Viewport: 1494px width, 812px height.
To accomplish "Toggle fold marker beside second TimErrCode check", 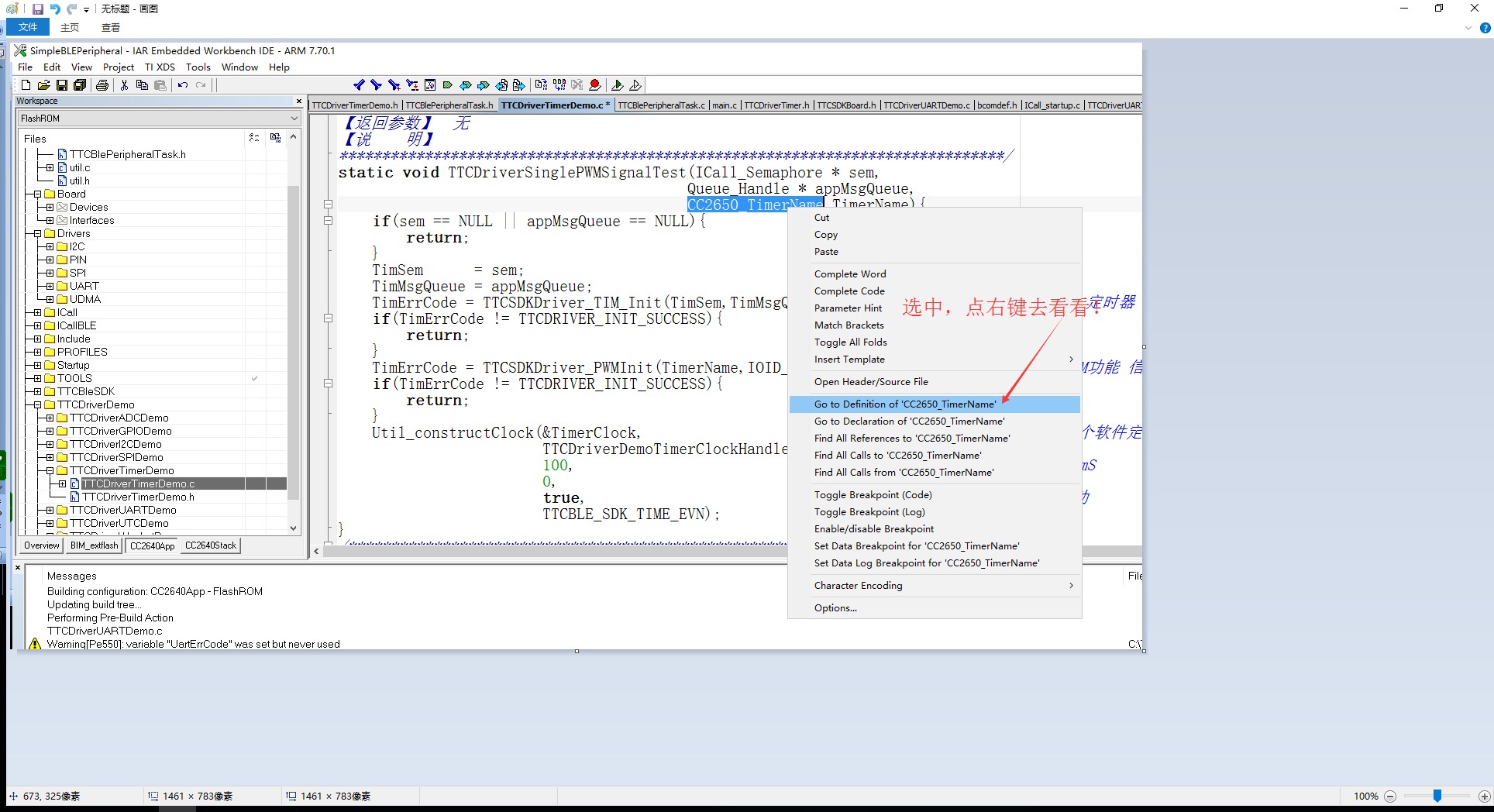I will coord(328,384).
